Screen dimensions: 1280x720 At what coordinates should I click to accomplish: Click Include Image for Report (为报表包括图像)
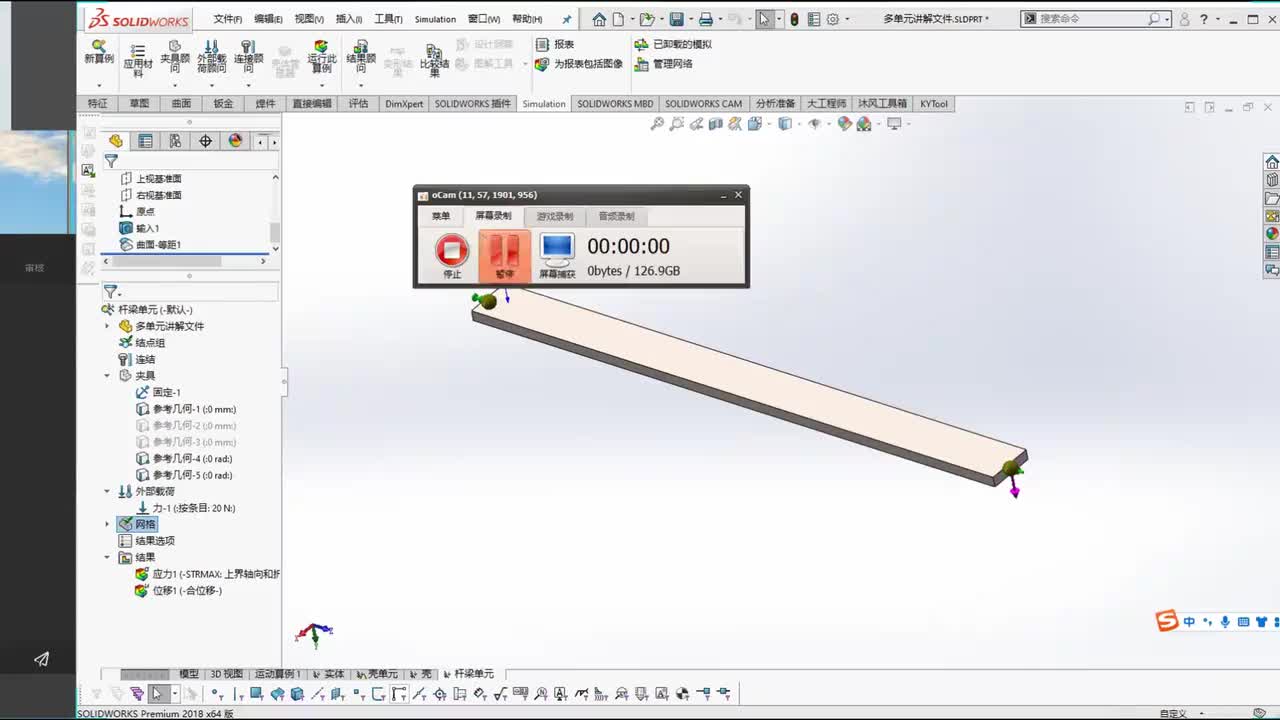click(579, 64)
